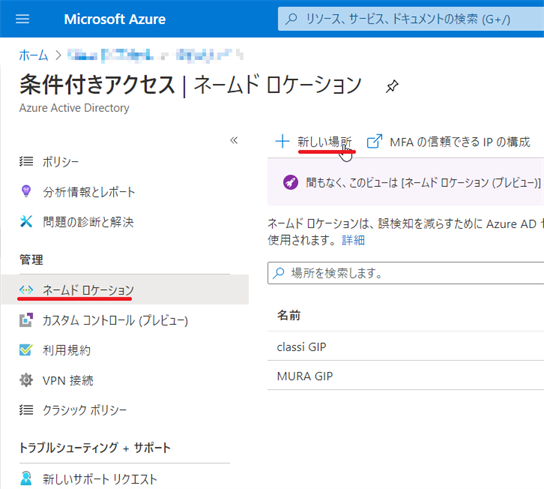Open the hamburger portal menu
This screenshot has width=544, height=489.
coord(23,19)
